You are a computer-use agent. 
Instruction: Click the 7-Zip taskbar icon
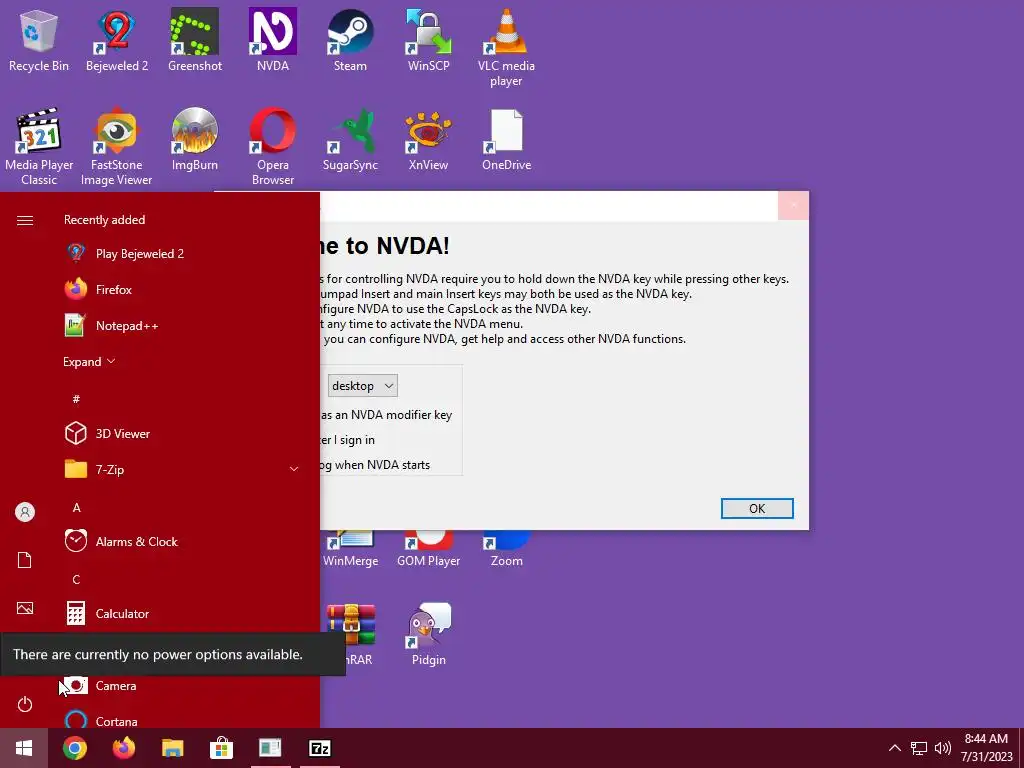click(x=319, y=748)
